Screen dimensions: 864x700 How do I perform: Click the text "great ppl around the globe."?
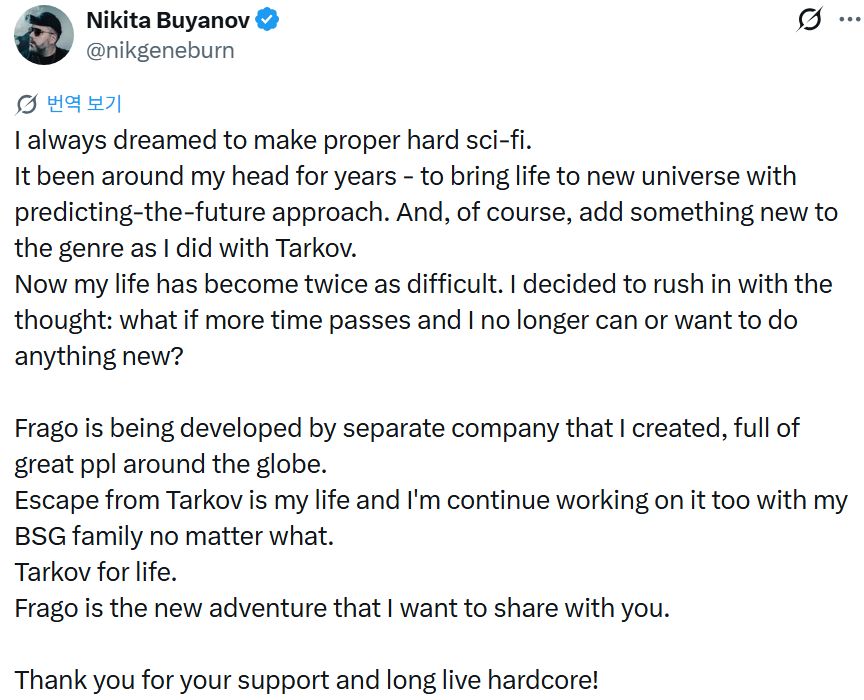[x=171, y=464]
